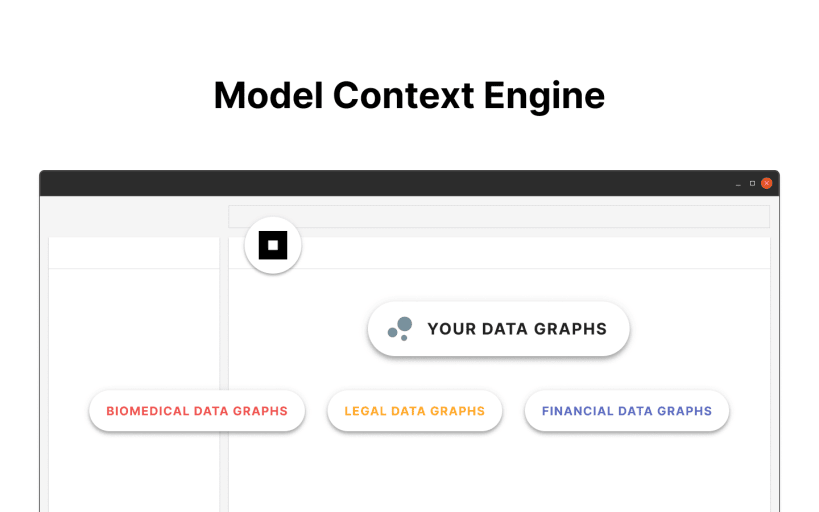This screenshot has width=819, height=512.
Task: Click the black square logo icon
Action: [x=273, y=245]
